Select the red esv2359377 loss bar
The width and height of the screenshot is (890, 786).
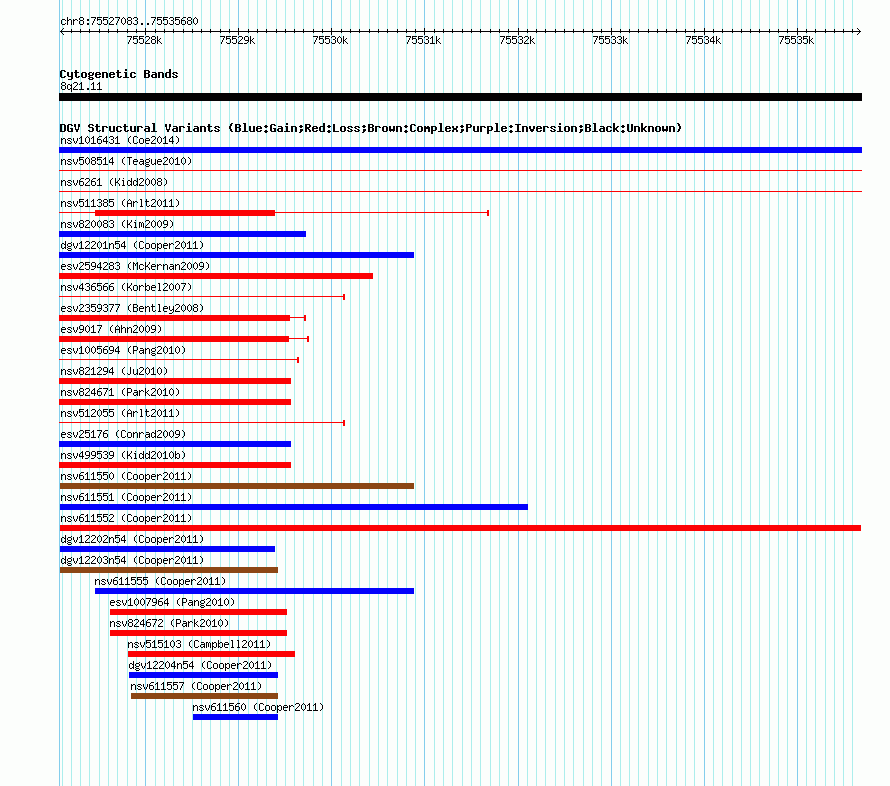[174, 318]
